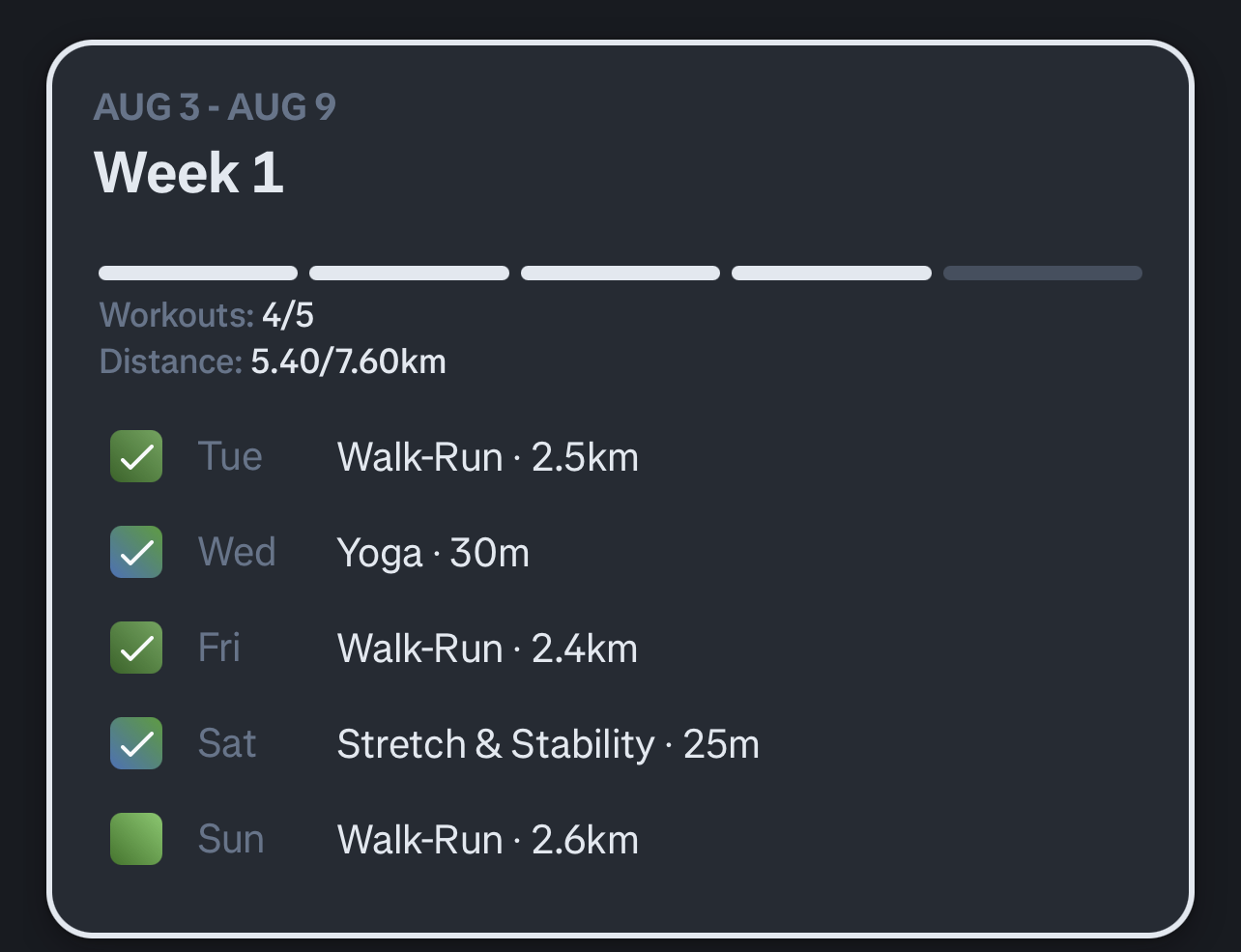Click the Workouts 4/5 summary
The height and width of the screenshot is (952, 1241).
[x=207, y=315]
